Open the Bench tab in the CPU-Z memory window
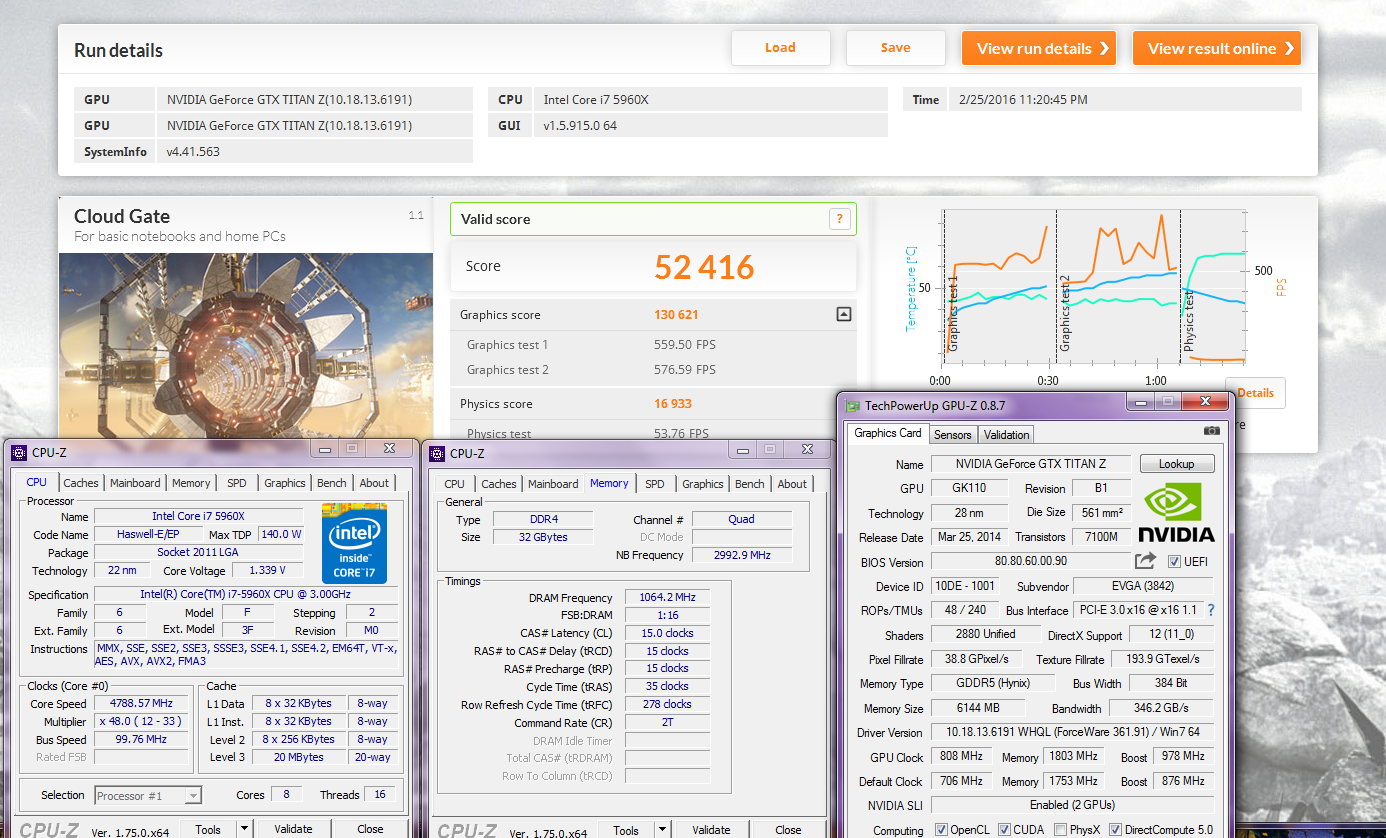The height and width of the screenshot is (838, 1386). (750, 483)
